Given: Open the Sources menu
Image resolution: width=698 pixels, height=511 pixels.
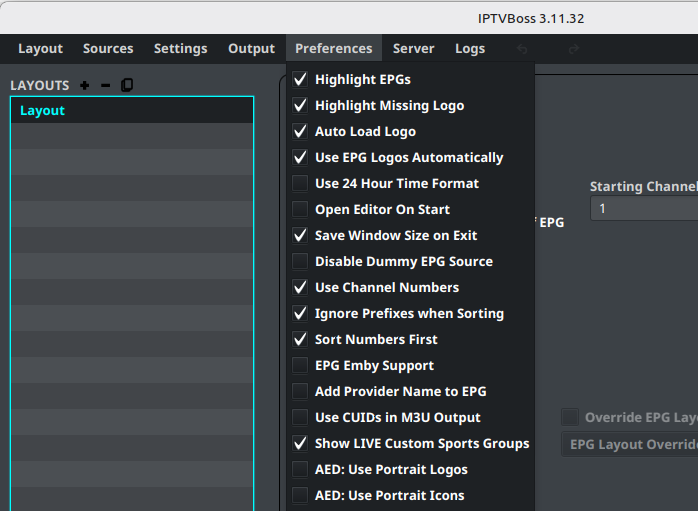Looking at the screenshot, I should tap(108, 49).
